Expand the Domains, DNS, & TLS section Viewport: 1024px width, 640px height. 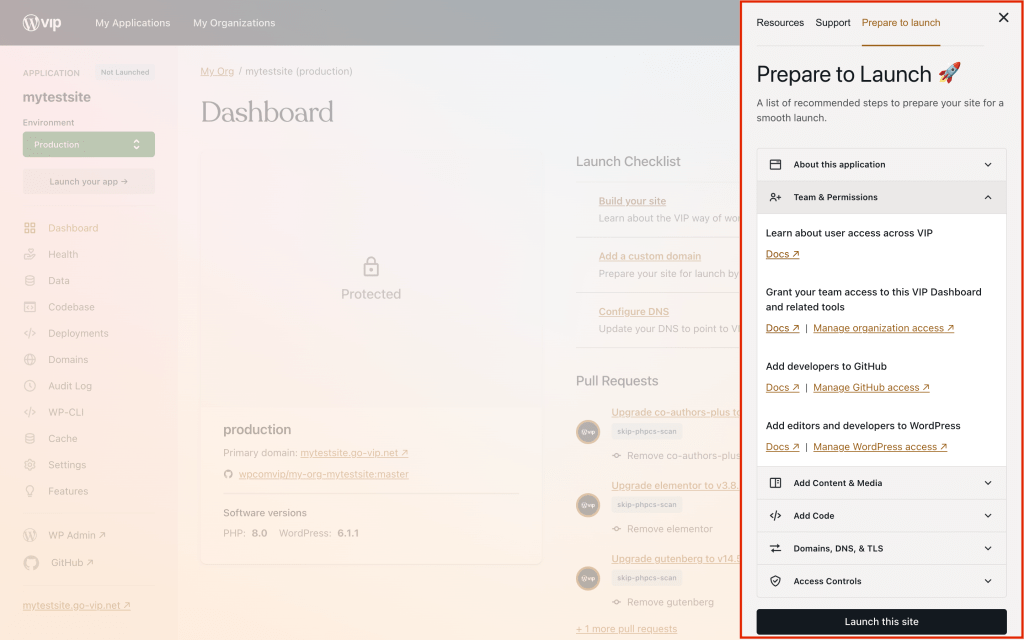click(x=882, y=549)
